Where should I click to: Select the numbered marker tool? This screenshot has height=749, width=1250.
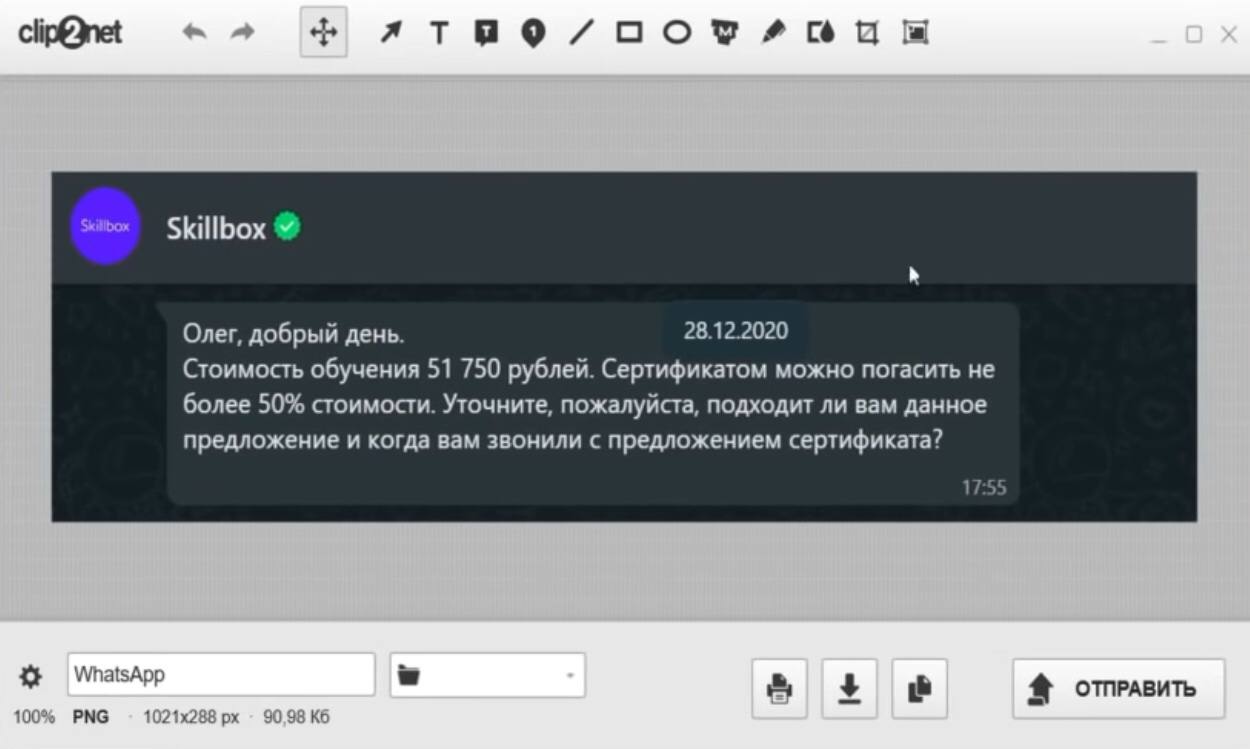[x=534, y=33]
